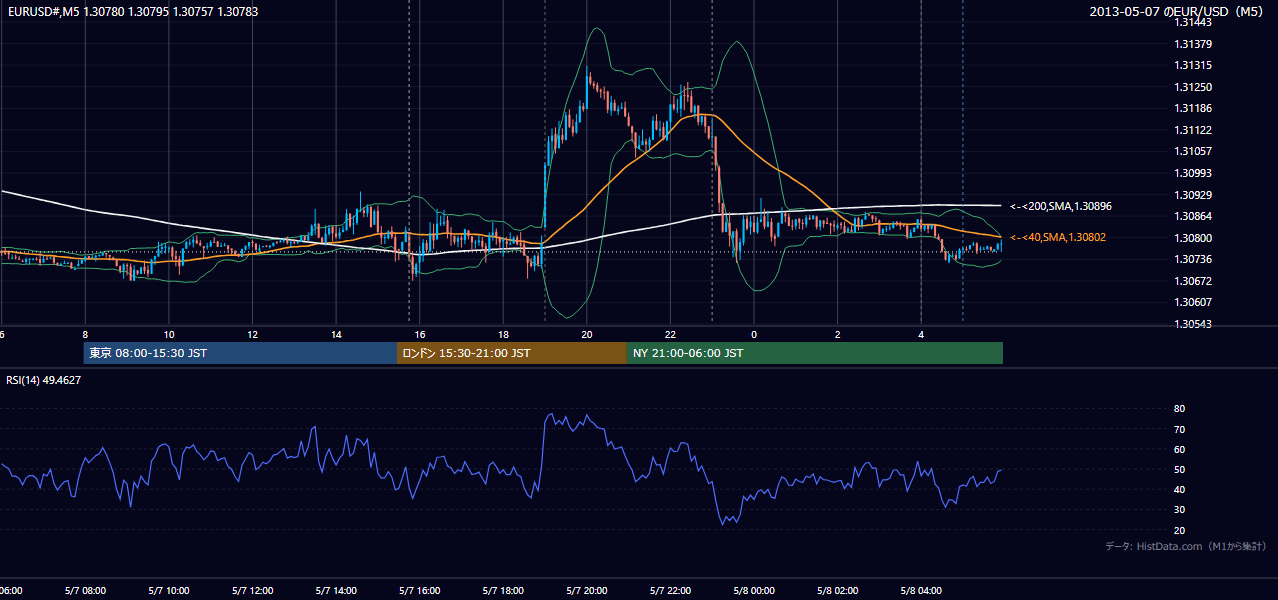Click hour tick '2' under the price chart
Viewport: 1278px width, 600px height.
837,334
